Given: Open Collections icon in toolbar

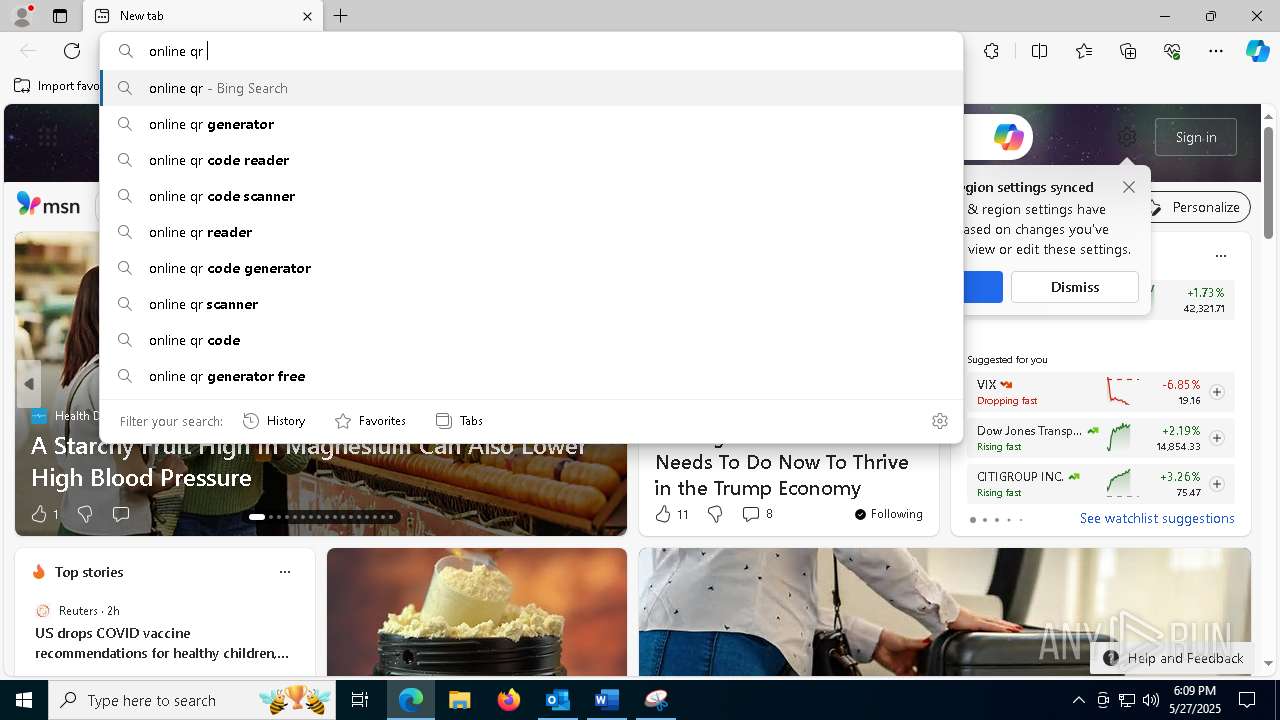Looking at the screenshot, I should 1128,51.
